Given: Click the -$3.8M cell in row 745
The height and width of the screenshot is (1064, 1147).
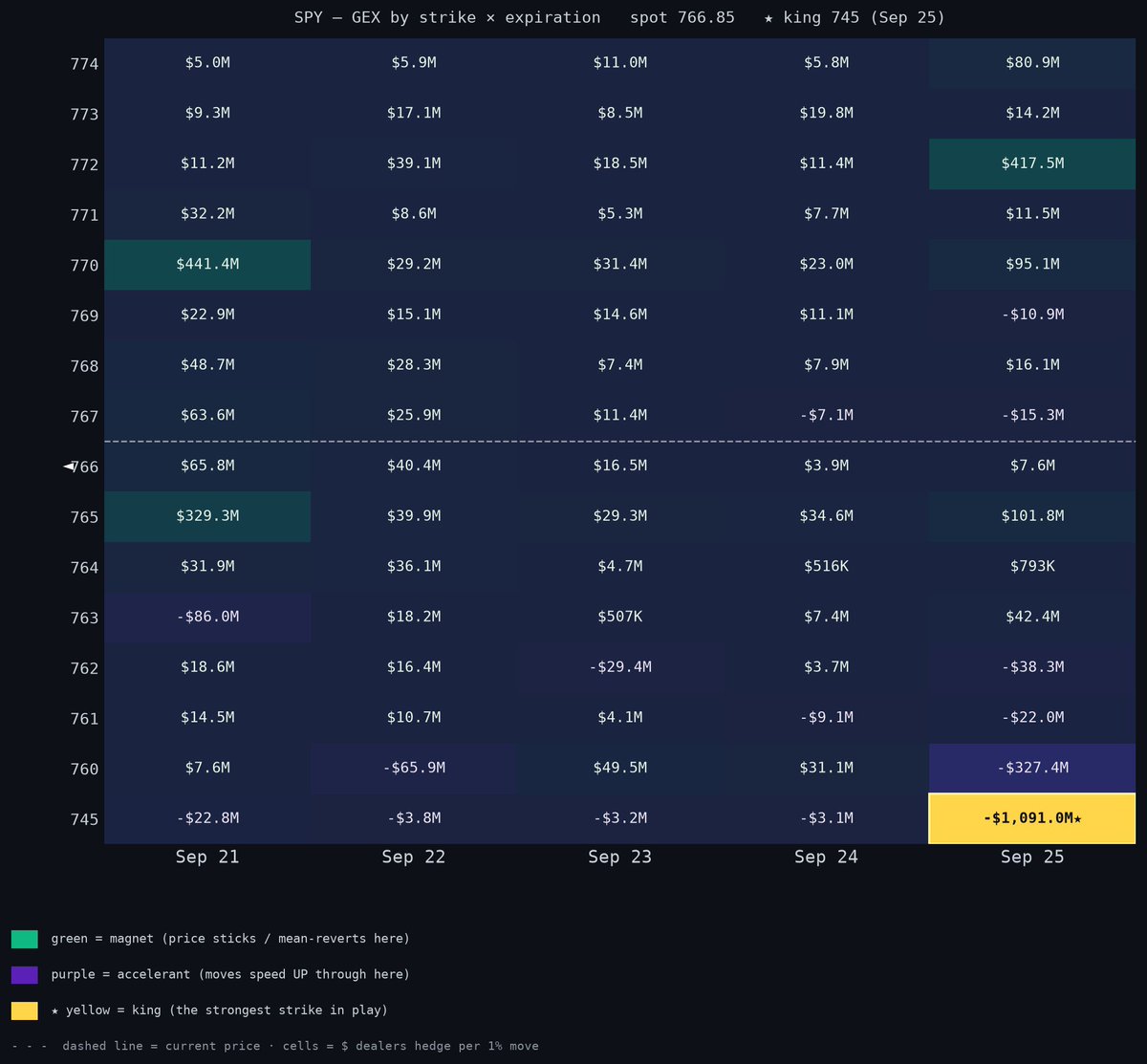Looking at the screenshot, I should coord(414,818).
